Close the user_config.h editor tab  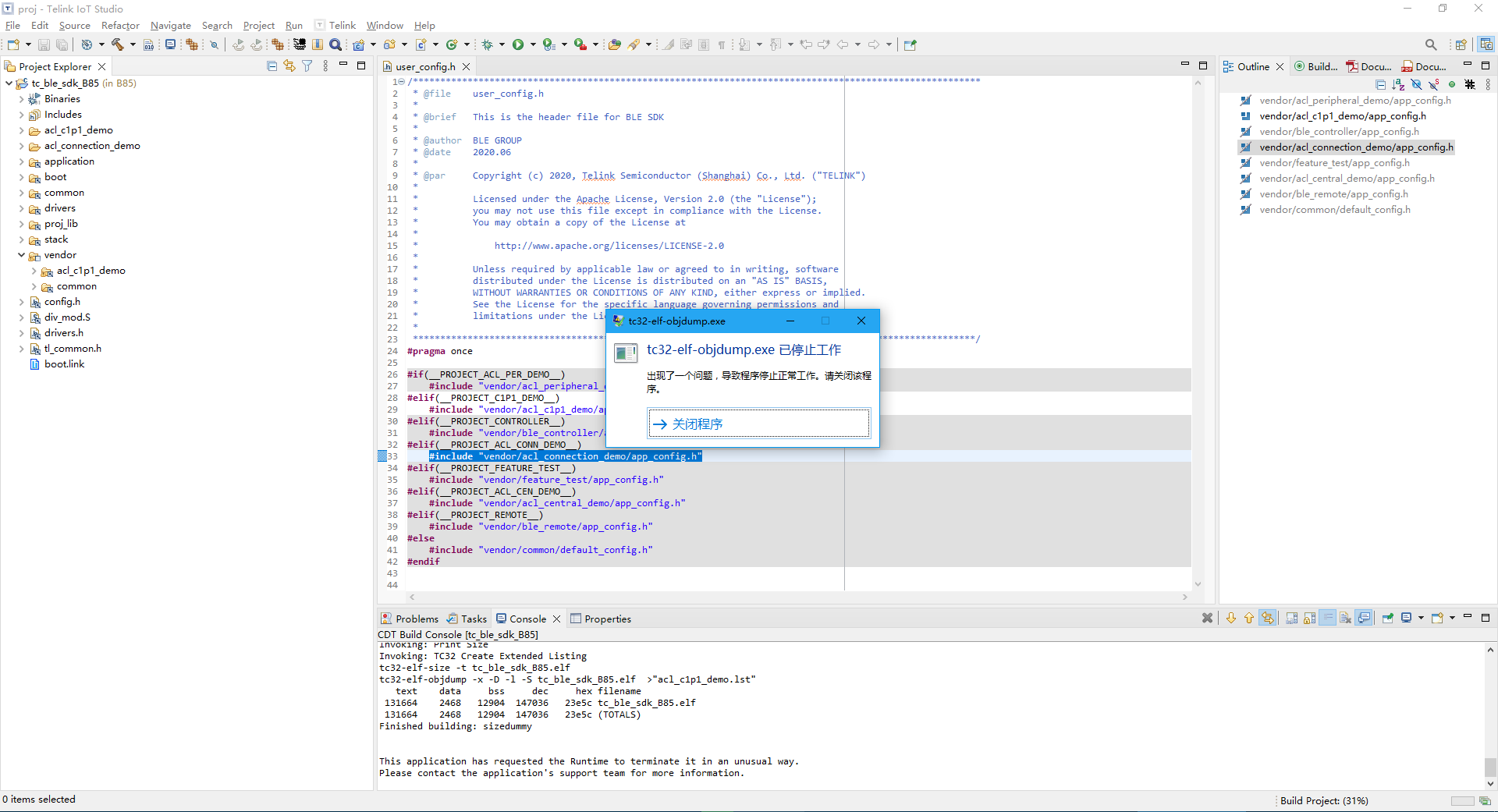coord(467,66)
